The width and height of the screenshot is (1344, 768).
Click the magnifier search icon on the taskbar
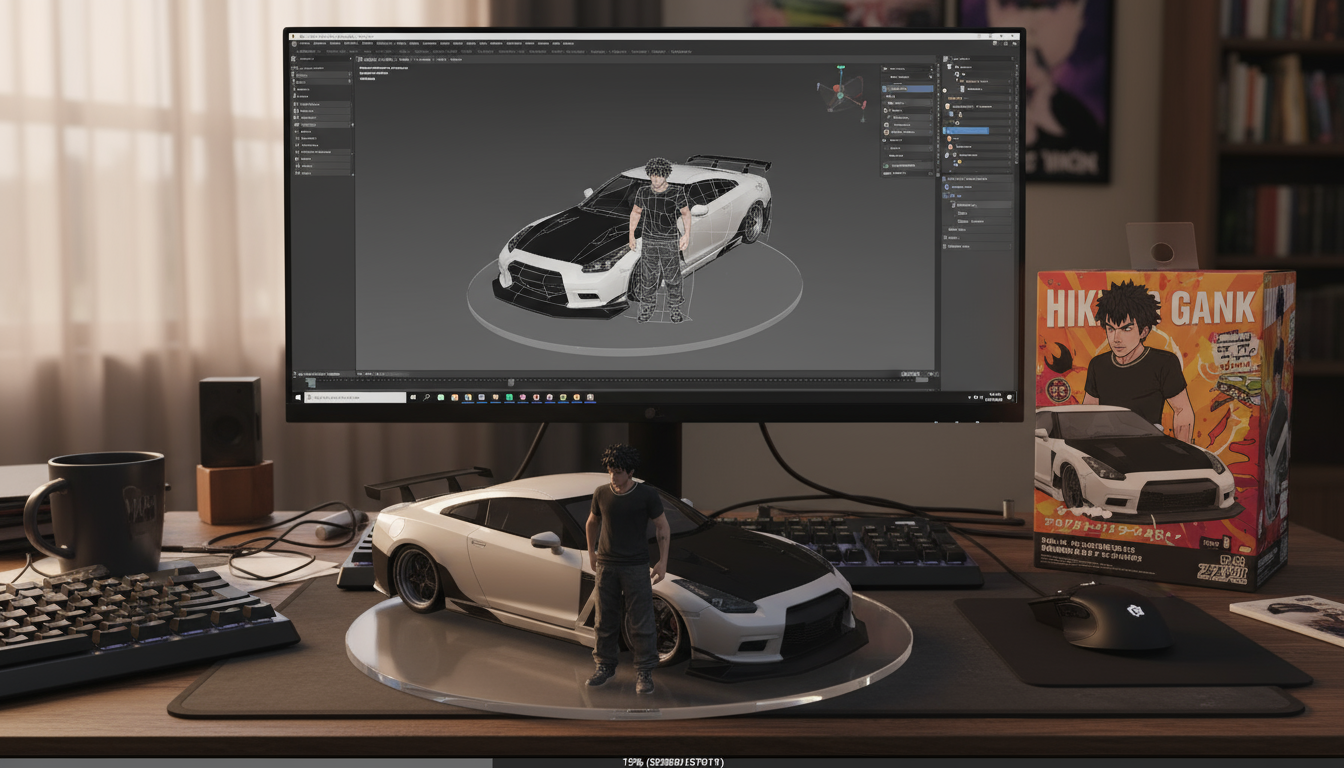(427, 397)
